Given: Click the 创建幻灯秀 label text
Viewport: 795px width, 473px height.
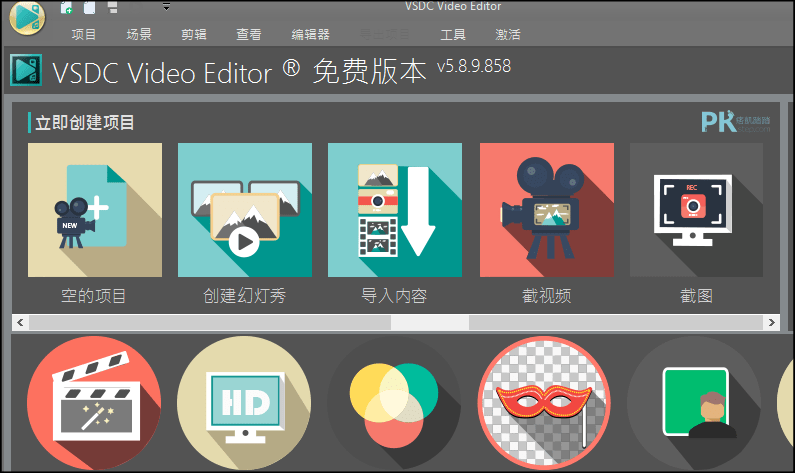Looking at the screenshot, I should (244, 296).
